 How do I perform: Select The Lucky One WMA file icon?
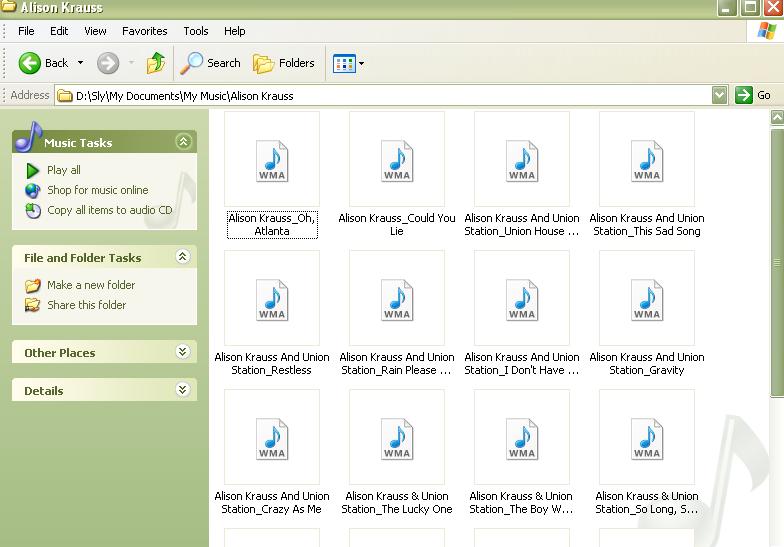(397, 439)
